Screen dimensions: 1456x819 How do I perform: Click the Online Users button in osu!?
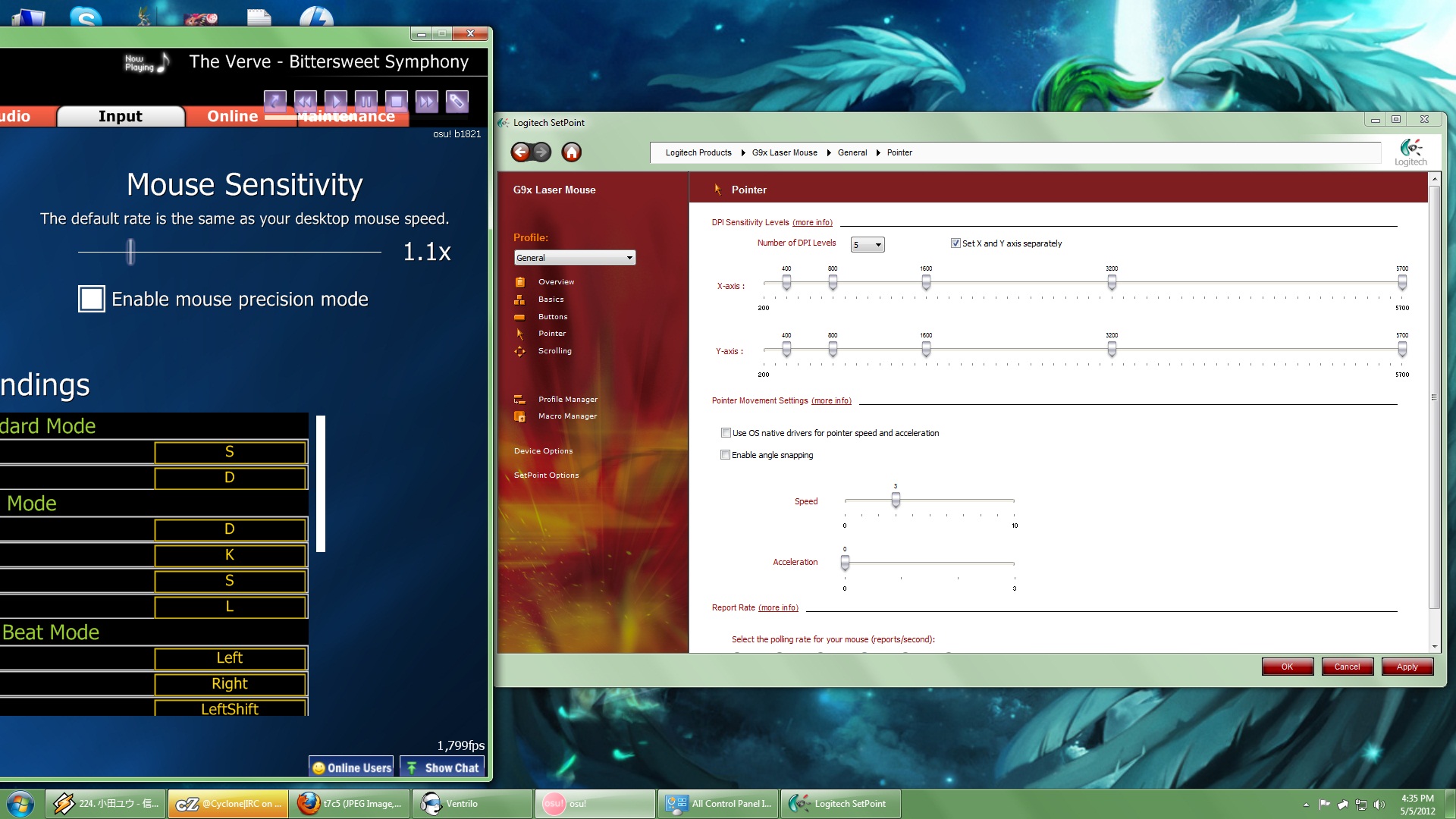click(x=352, y=767)
